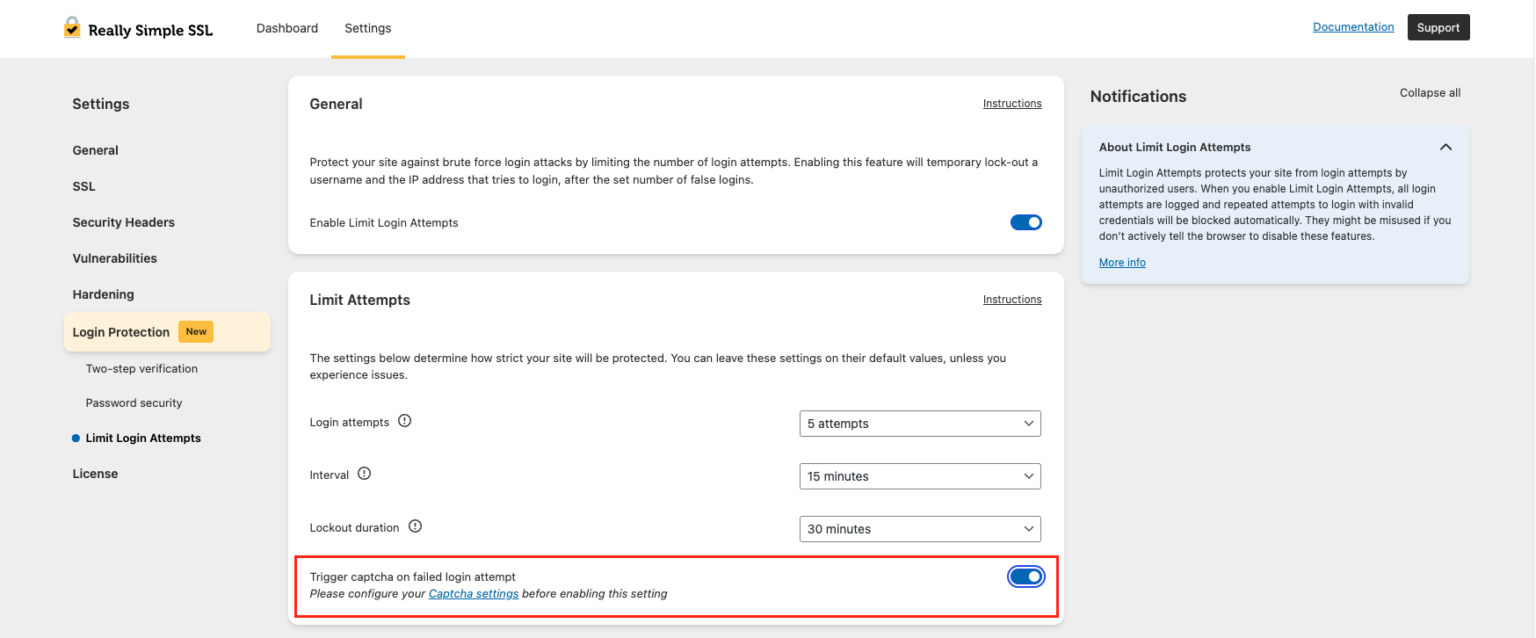This screenshot has width=1536, height=638.
Task: Click Collapse all in Notifications panel
Action: point(1429,92)
